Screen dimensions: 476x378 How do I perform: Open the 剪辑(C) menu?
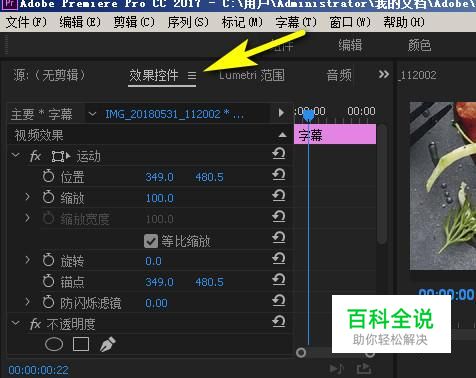[x=134, y=22]
